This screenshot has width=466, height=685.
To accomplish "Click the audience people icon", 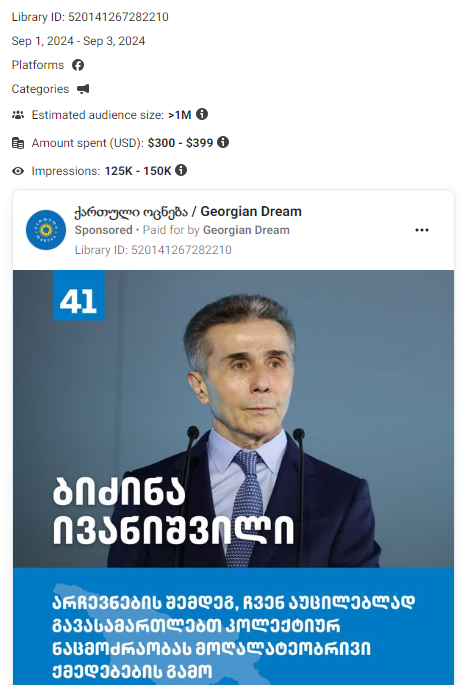I will [18, 115].
